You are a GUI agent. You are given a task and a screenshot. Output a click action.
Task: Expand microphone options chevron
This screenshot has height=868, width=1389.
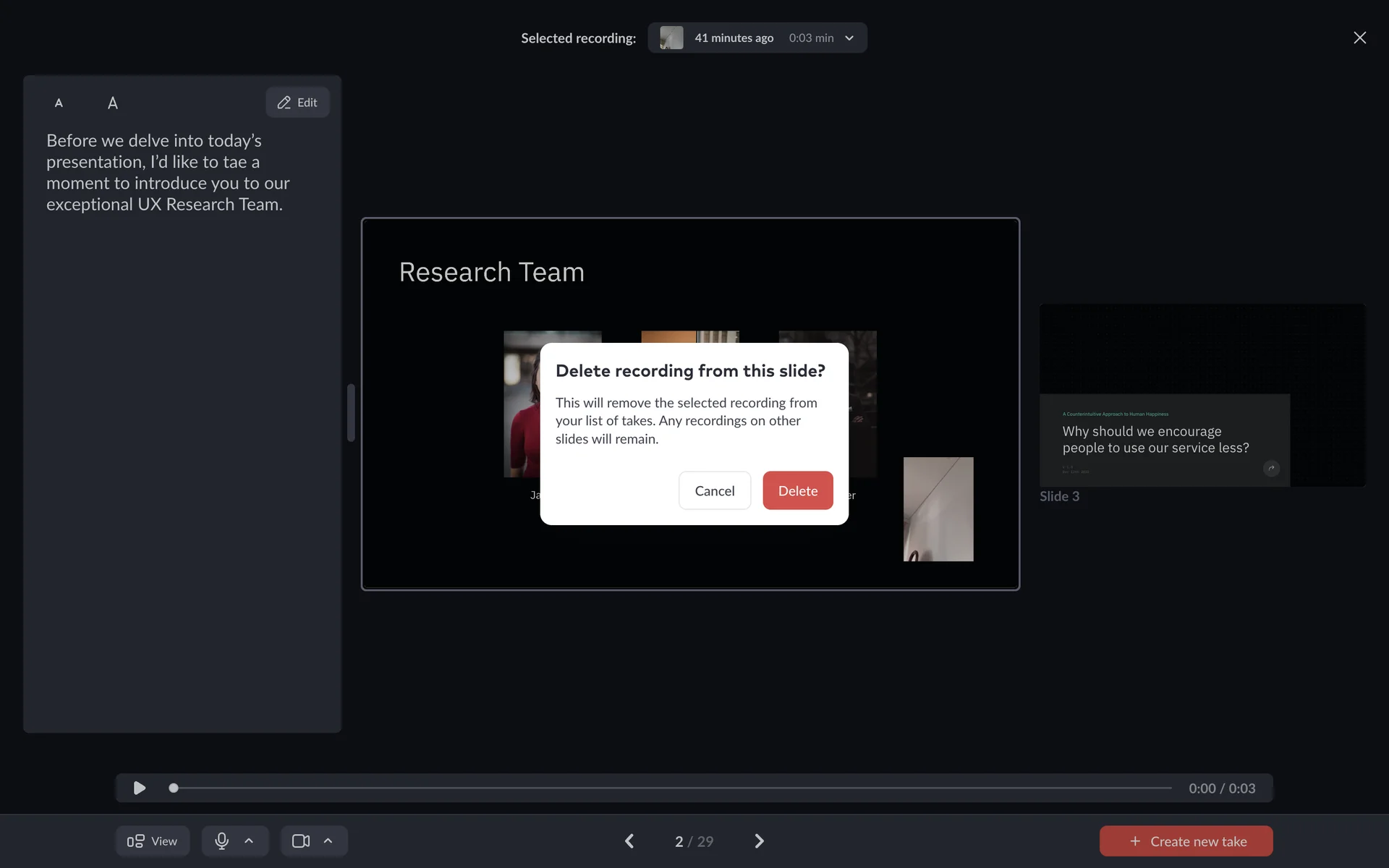pyautogui.click(x=249, y=841)
